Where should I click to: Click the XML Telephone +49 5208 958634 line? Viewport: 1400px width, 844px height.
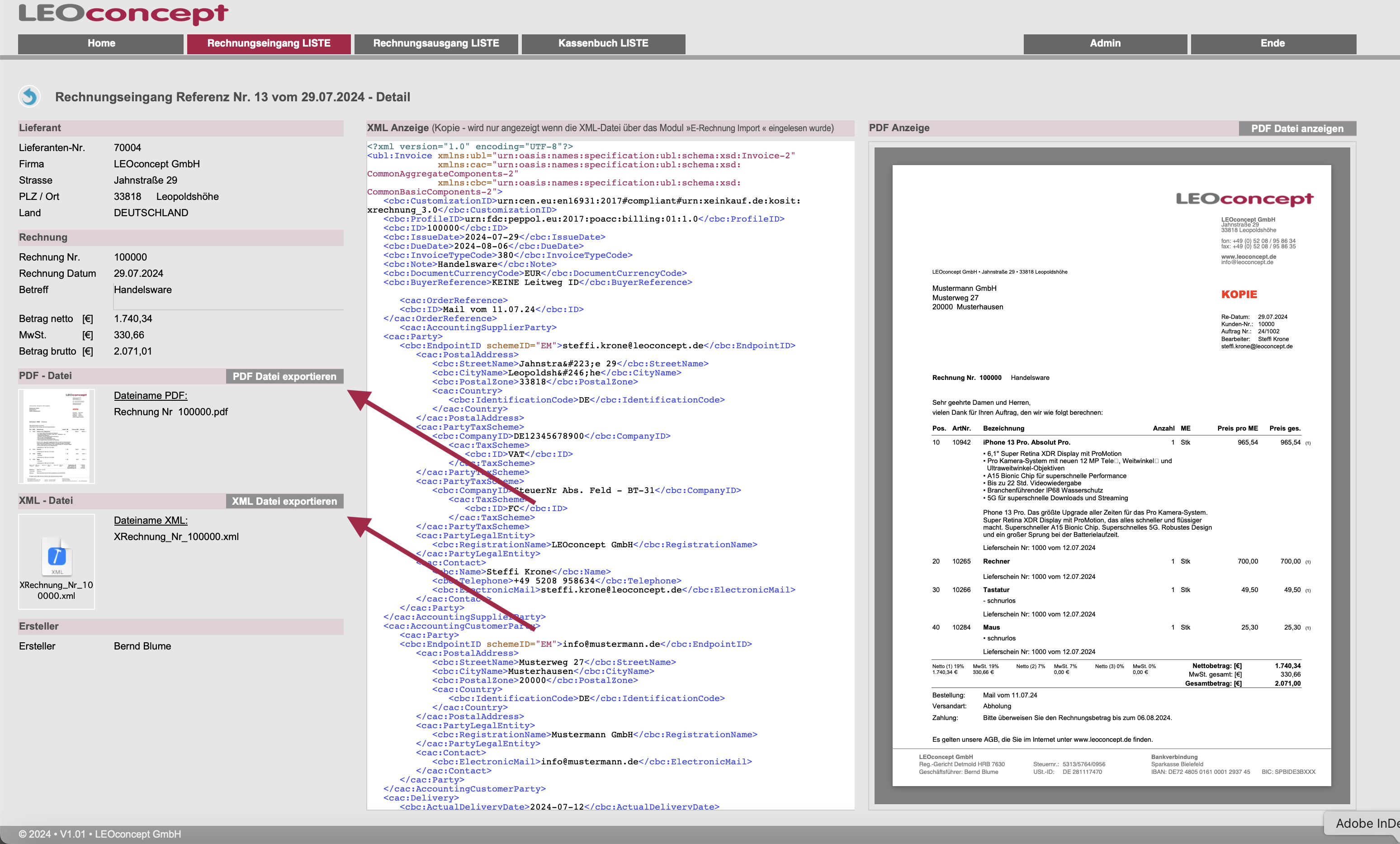(x=556, y=581)
